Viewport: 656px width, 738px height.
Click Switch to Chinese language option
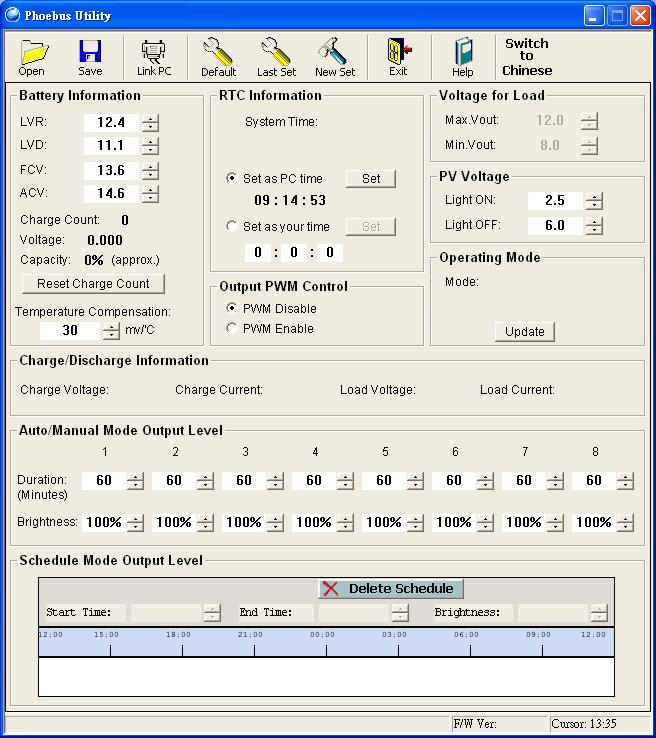pyautogui.click(x=527, y=57)
